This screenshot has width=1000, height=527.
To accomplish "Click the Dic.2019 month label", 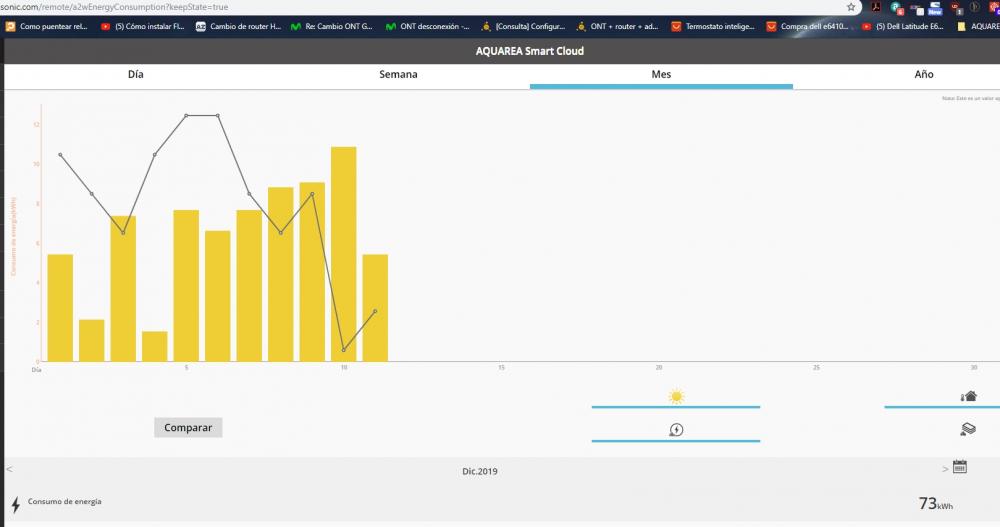I will [x=480, y=471].
